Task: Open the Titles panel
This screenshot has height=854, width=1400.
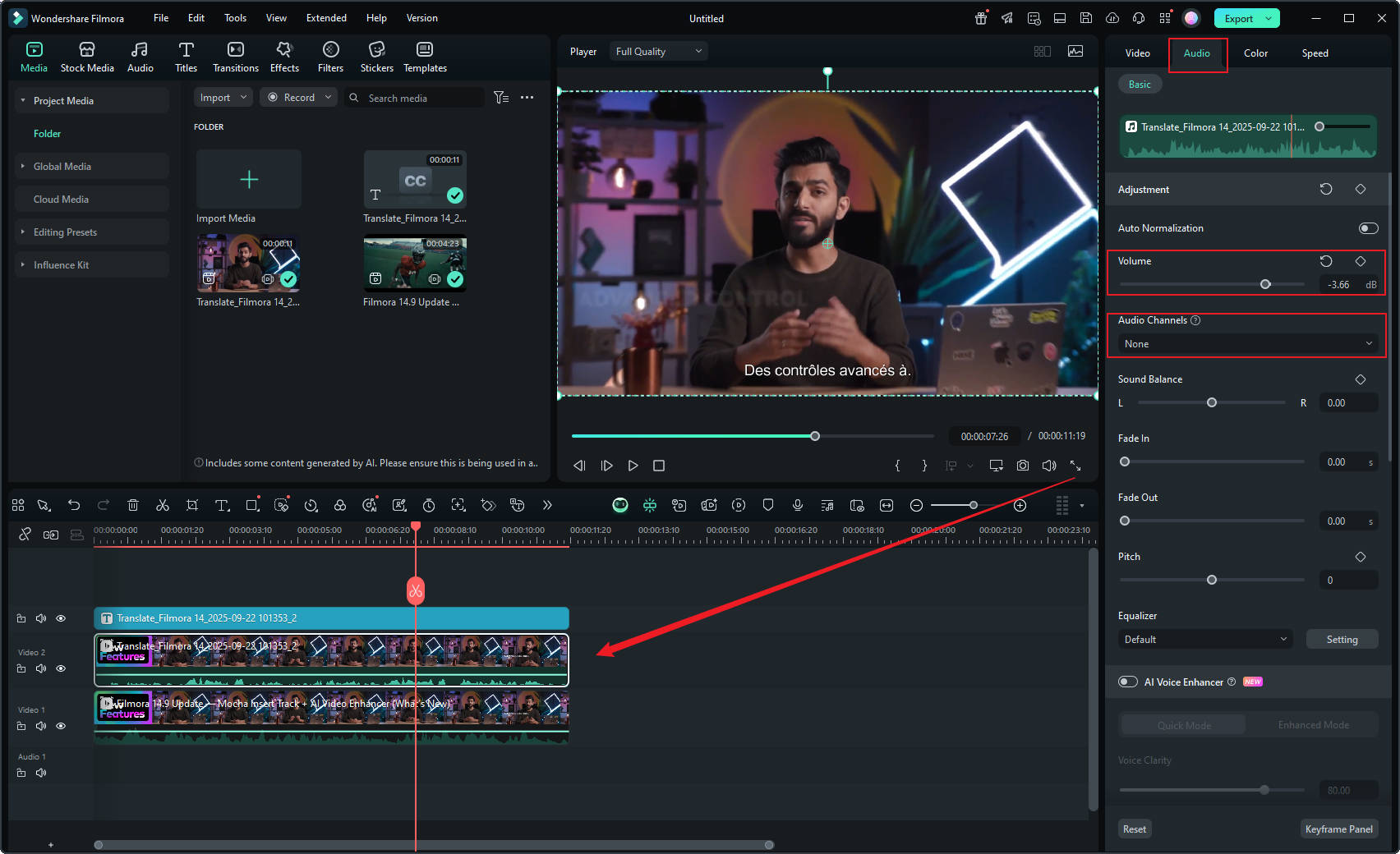Action: pos(186,57)
